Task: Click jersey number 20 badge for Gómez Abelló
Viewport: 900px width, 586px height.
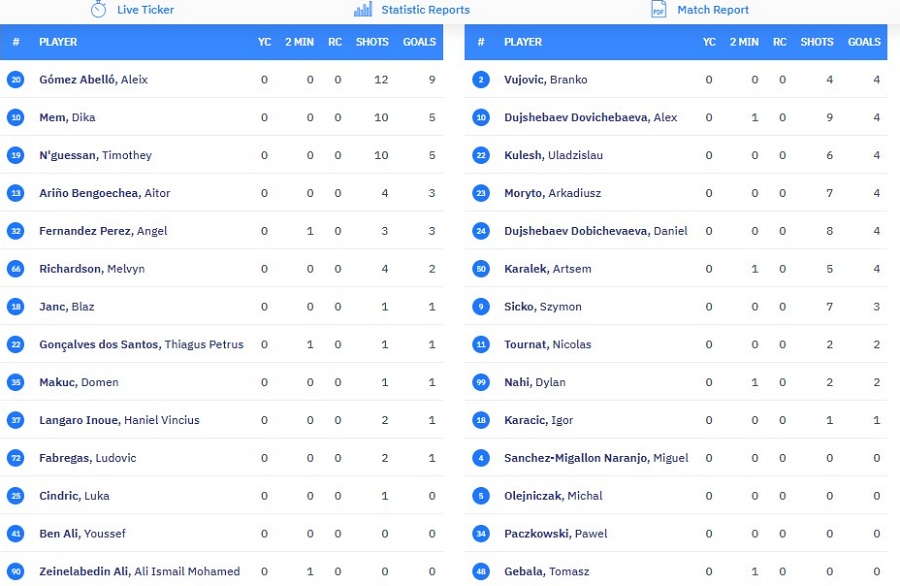Action: click(x=16, y=80)
